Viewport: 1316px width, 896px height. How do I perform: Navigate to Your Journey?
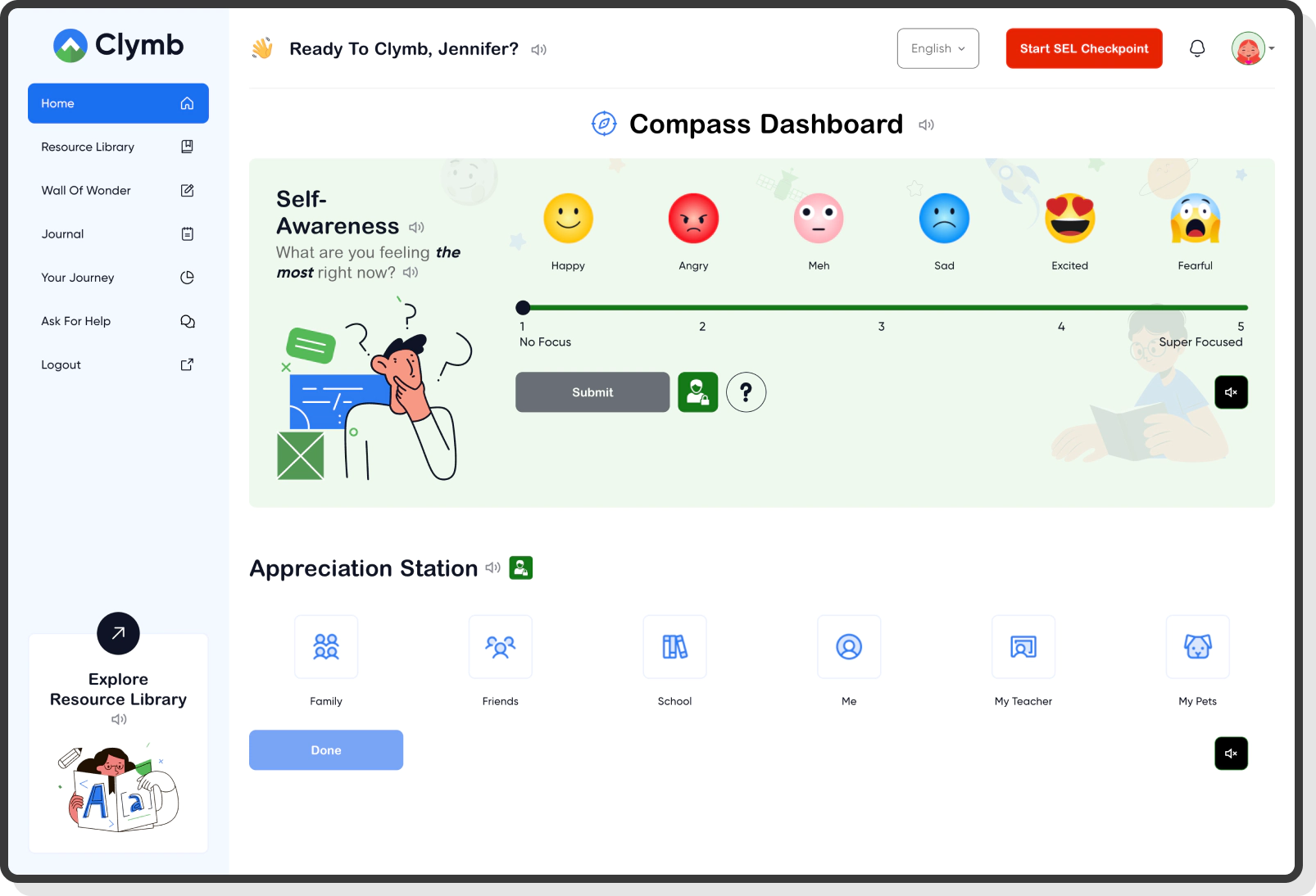click(77, 277)
